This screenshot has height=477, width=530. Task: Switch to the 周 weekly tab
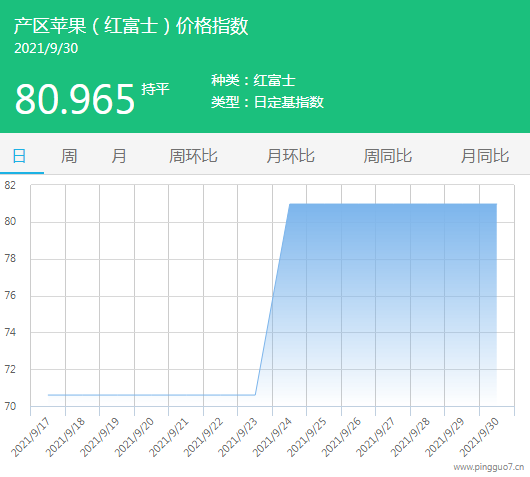(x=69, y=156)
